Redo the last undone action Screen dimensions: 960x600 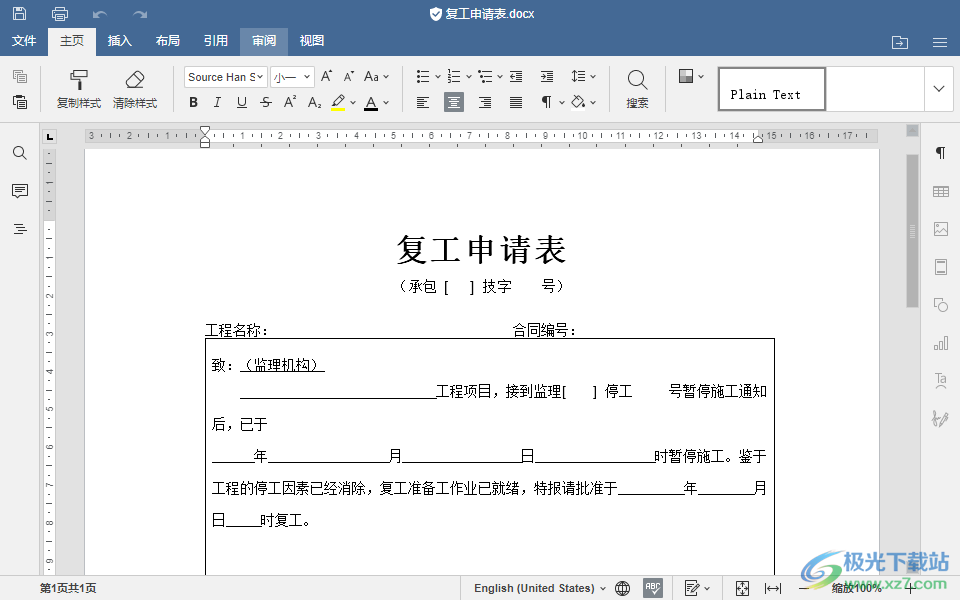[140, 14]
